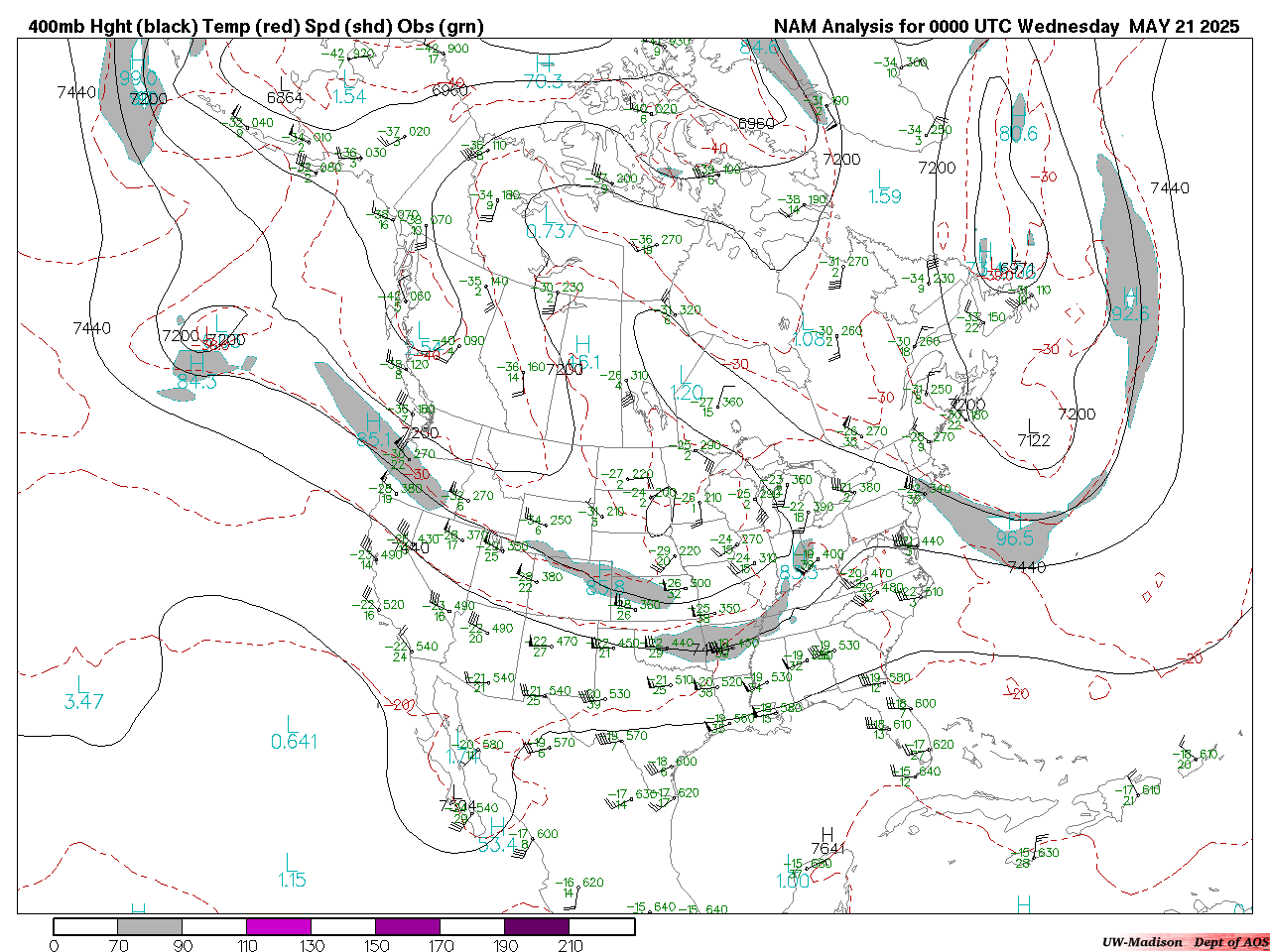Click the H 96.5 wind maximum marker
The image size is (1270, 952).
tap(1015, 530)
